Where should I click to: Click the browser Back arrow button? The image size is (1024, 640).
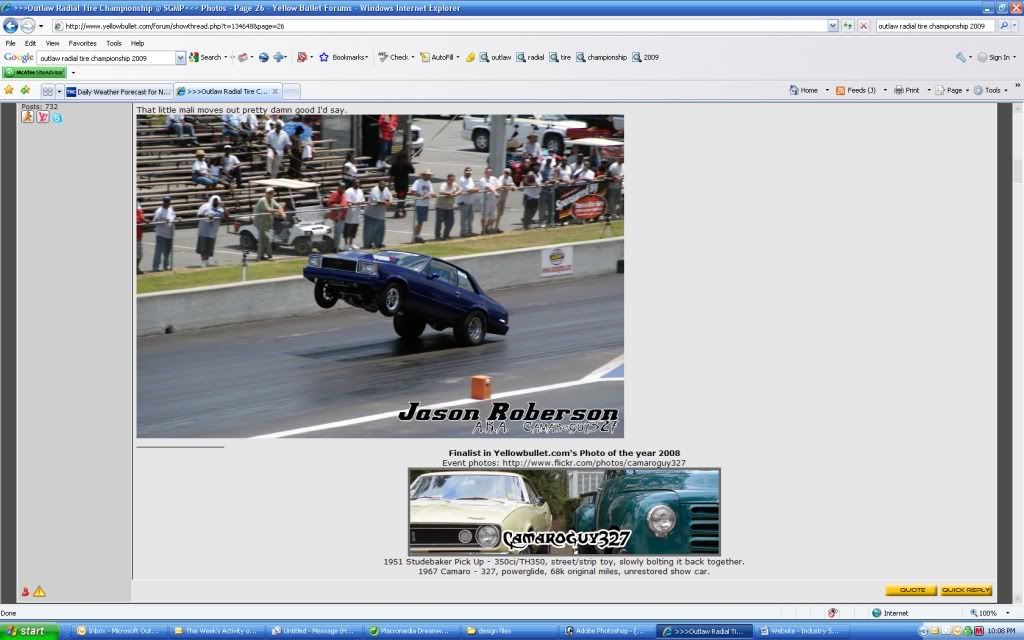click(x=11, y=26)
